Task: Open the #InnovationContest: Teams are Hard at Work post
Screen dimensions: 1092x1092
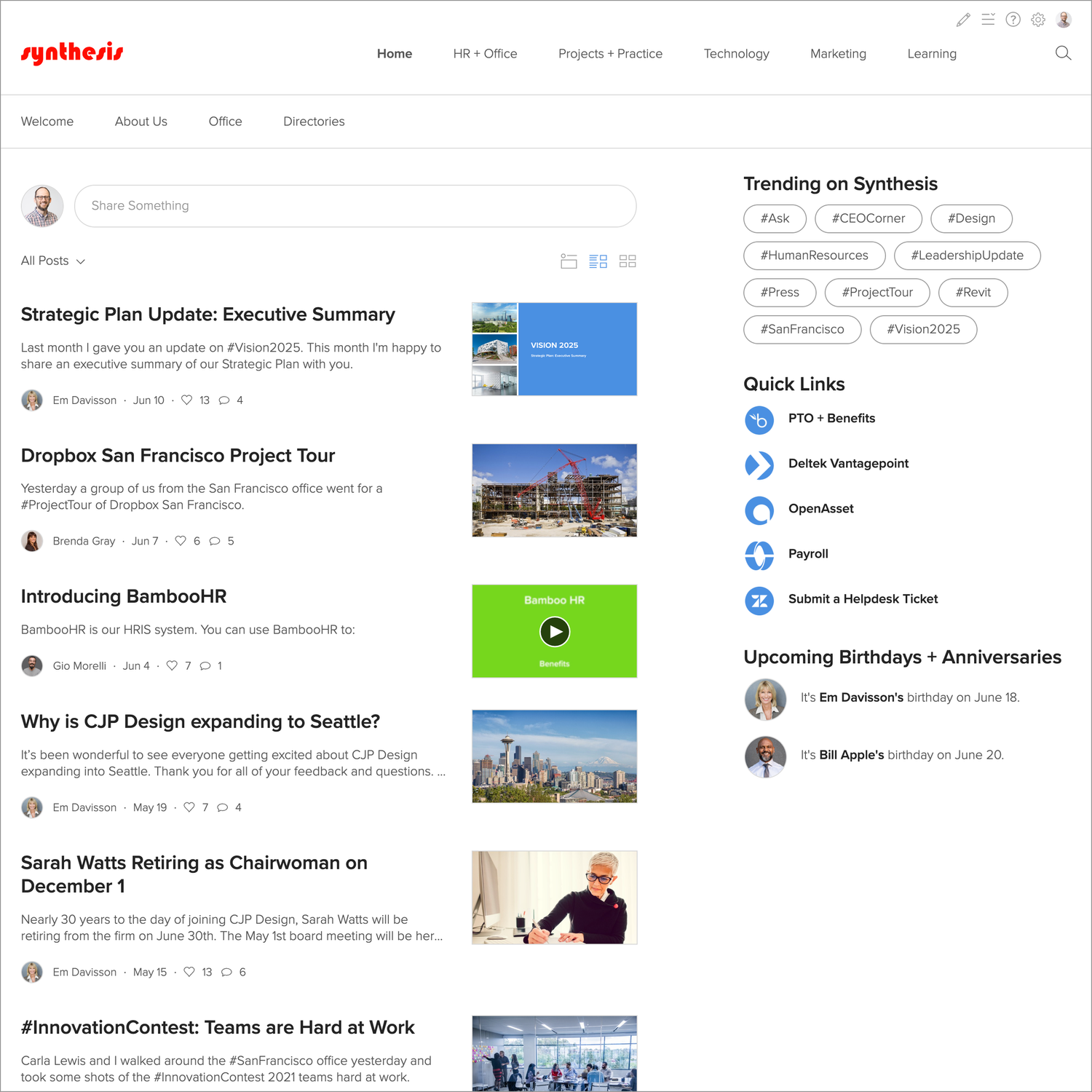Action: point(218,1027)
